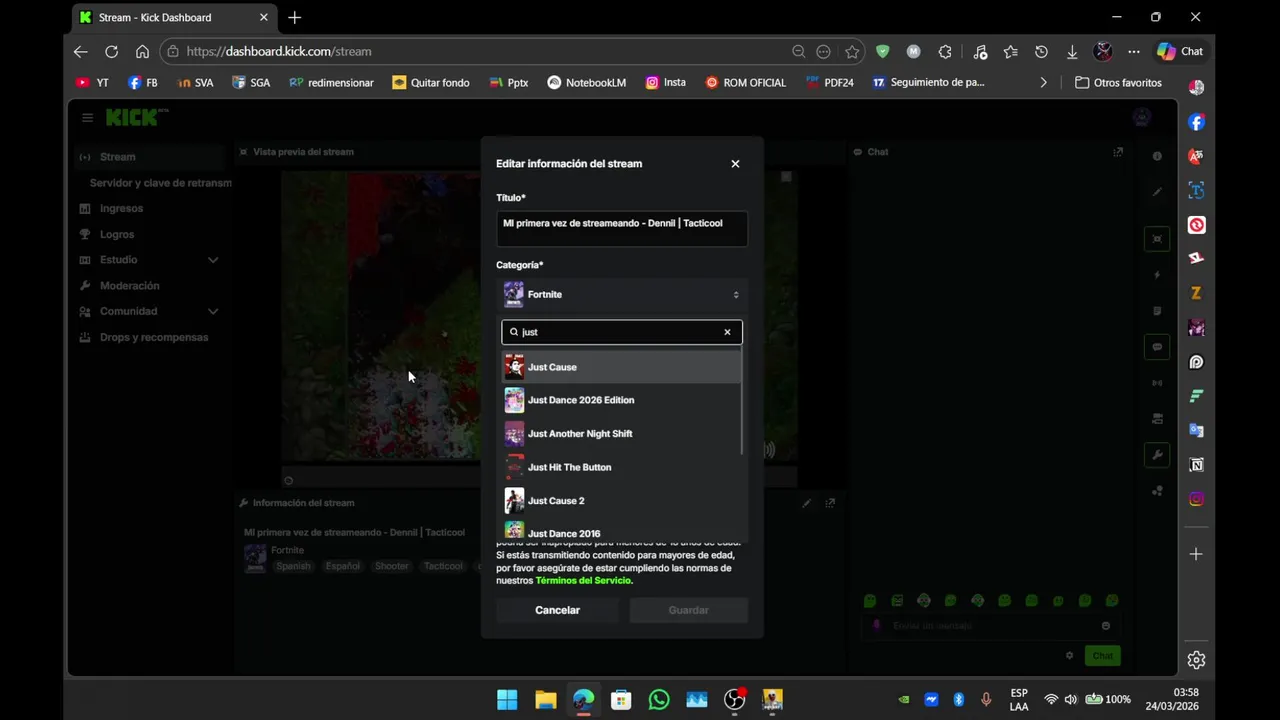Open the green shield extension
This screenshot has height=720, width=1280.
click(x=882, y=51)
